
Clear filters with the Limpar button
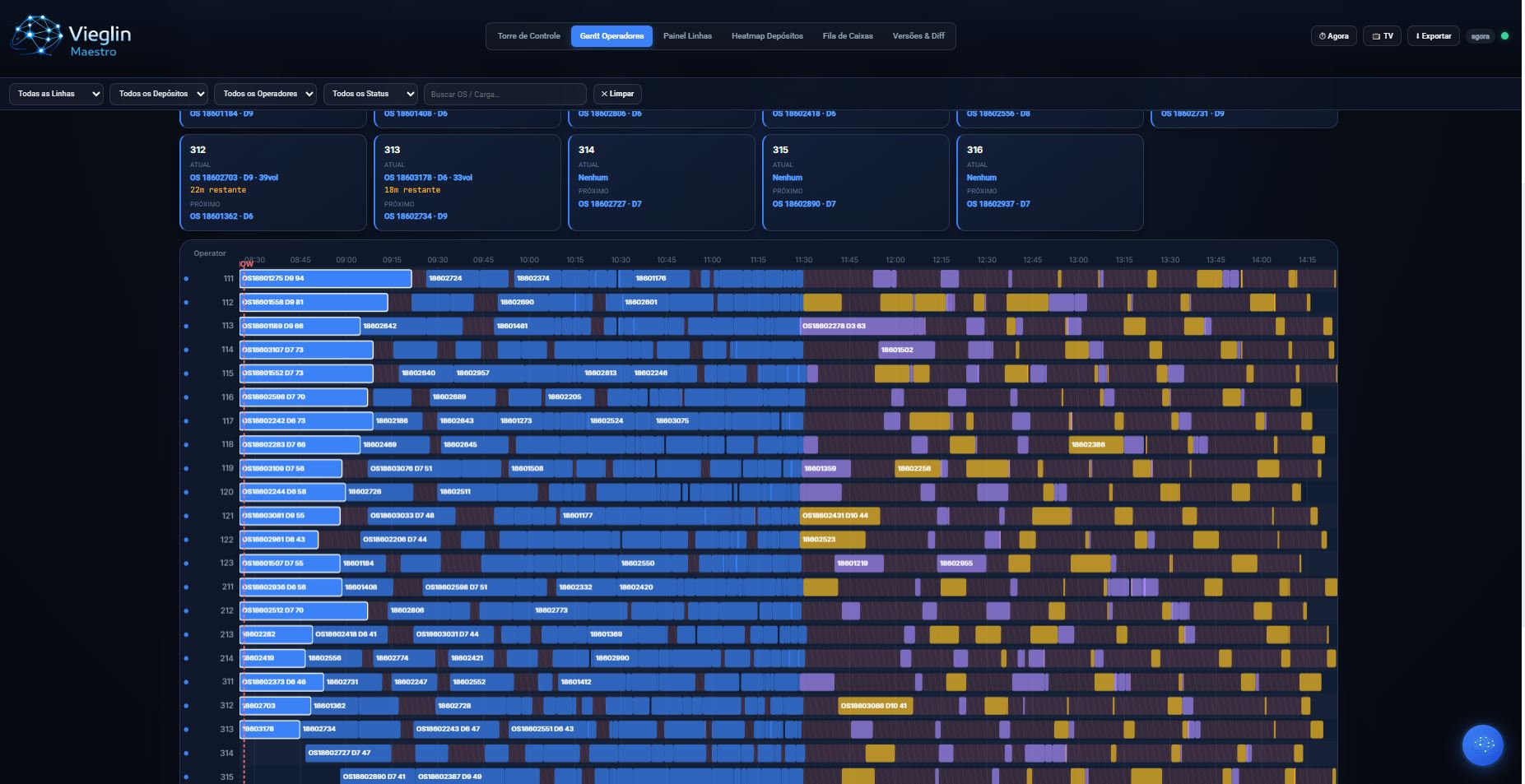(617, 94)
